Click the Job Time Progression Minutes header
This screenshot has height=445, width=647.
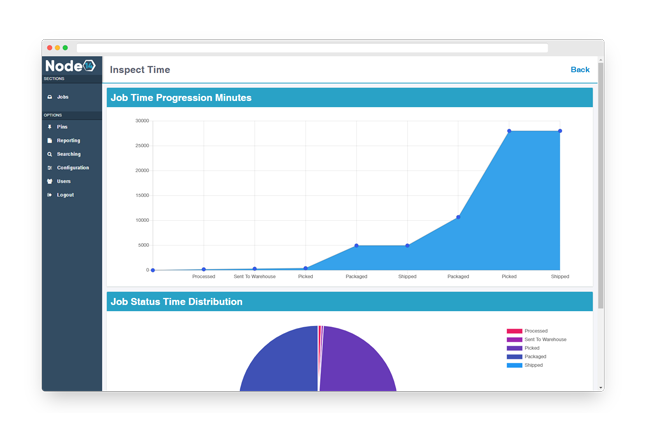click(x=349, y=98)
